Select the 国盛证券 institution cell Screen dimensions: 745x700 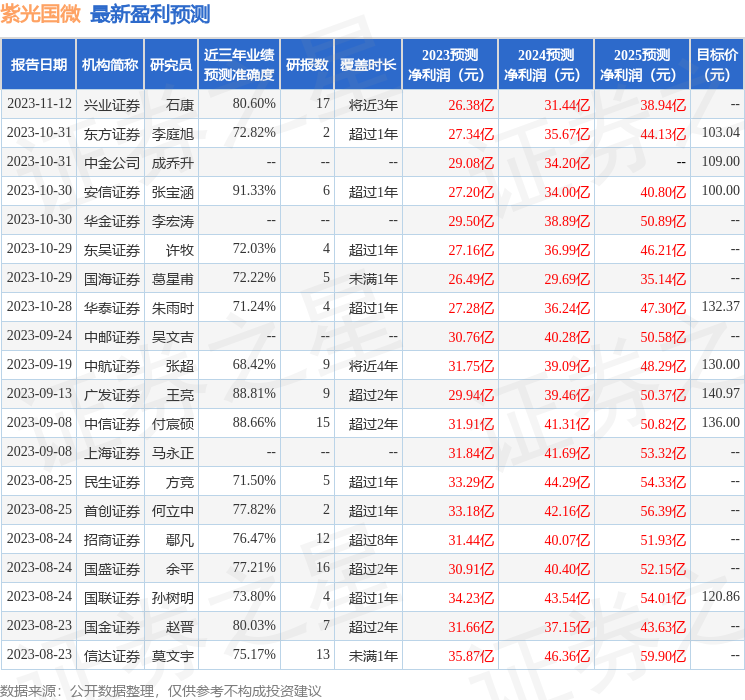click(x=112, y=569)
